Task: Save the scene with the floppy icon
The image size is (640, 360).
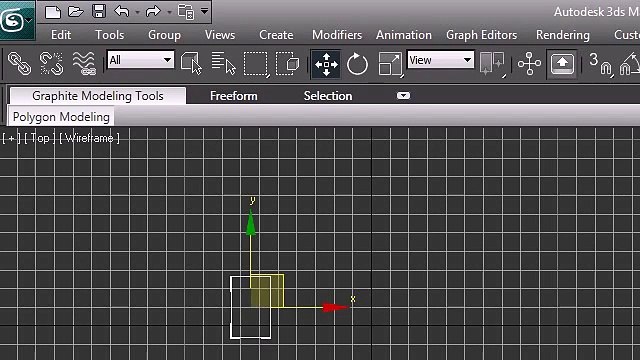Action: (x=99, y=11)
